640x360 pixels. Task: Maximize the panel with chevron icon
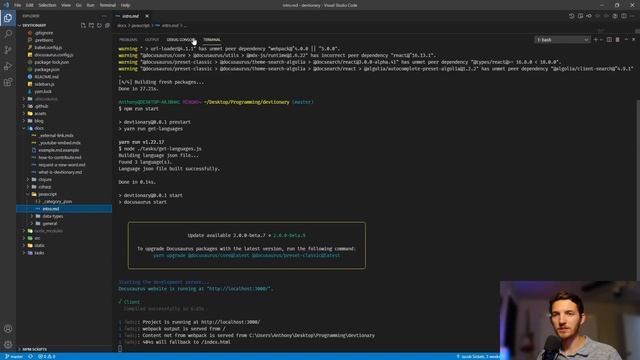[626, 40]
